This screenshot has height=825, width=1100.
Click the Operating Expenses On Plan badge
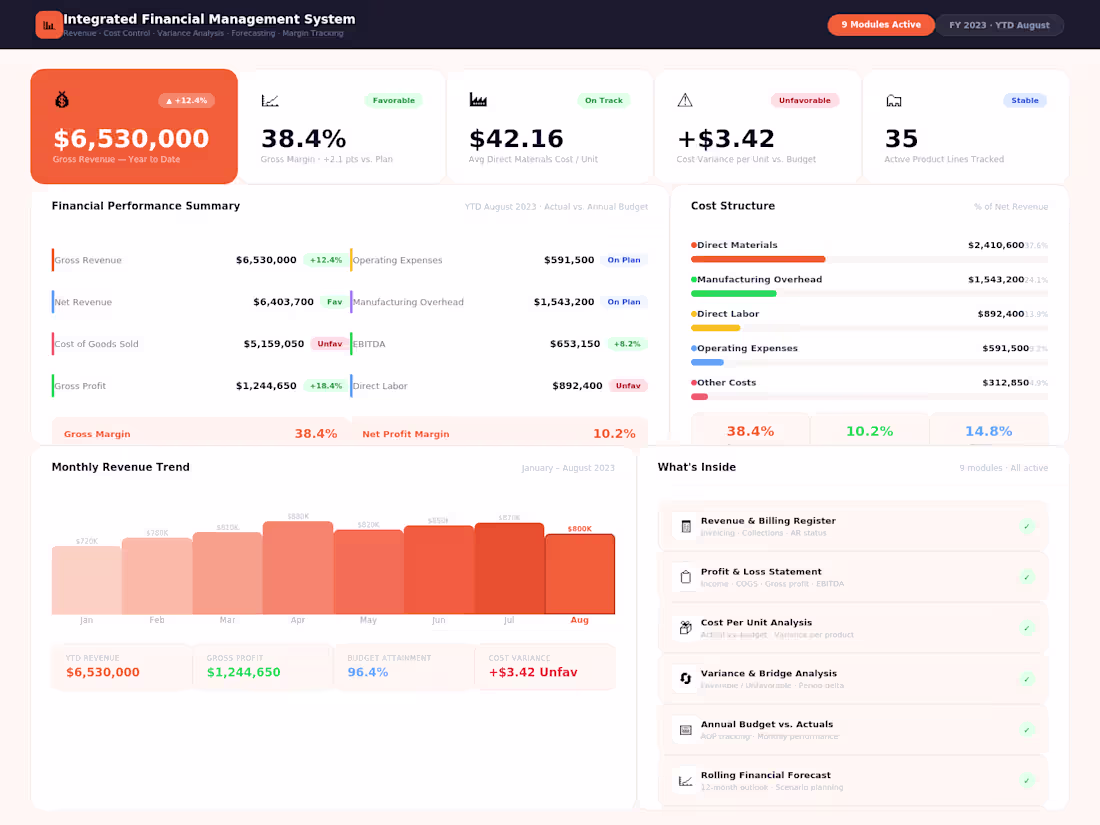[x=624, y=260]
